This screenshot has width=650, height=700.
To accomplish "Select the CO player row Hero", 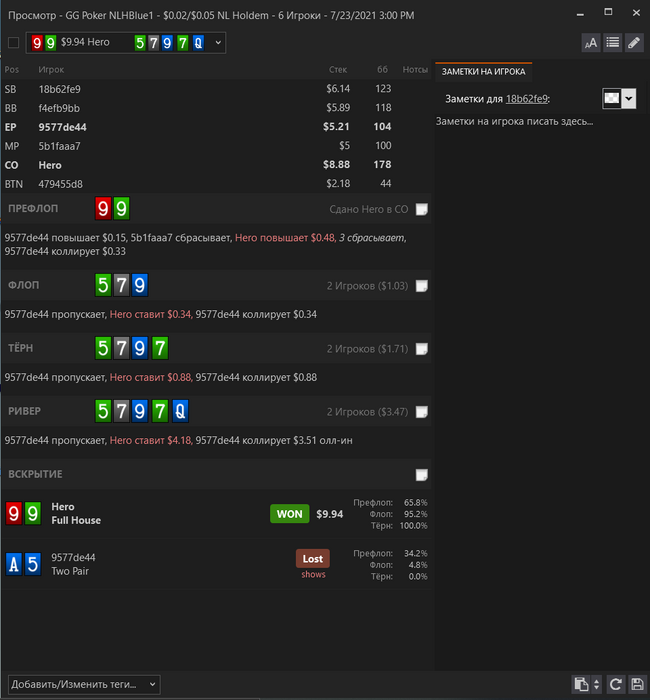I will click(x=216, y=165).
